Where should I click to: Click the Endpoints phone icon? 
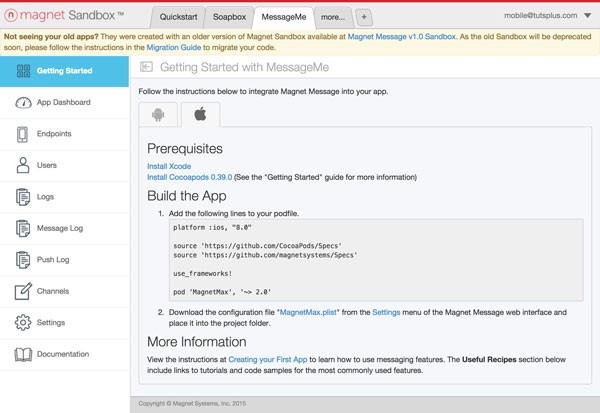(x=22, y=134)
